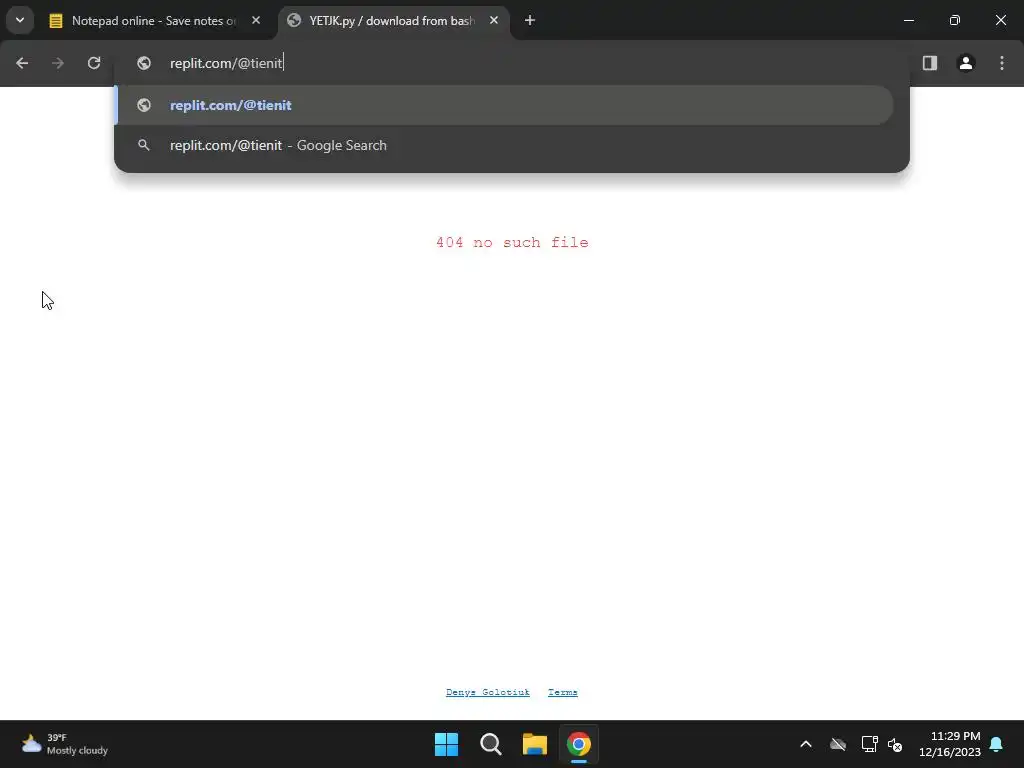This screenshot has width=1024, height=768.
Task: Restore down the Chrome window
Action: pos(955,20)
